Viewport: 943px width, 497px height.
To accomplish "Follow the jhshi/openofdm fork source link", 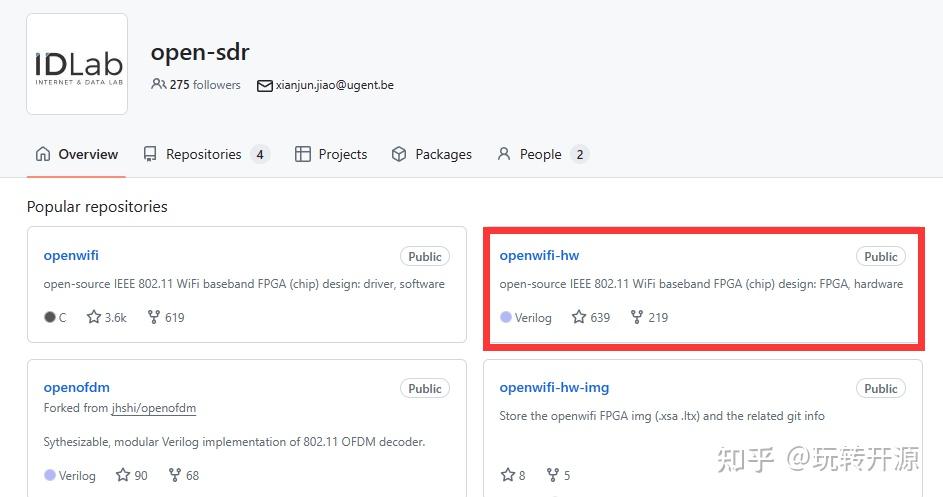I will pos(154,408).
